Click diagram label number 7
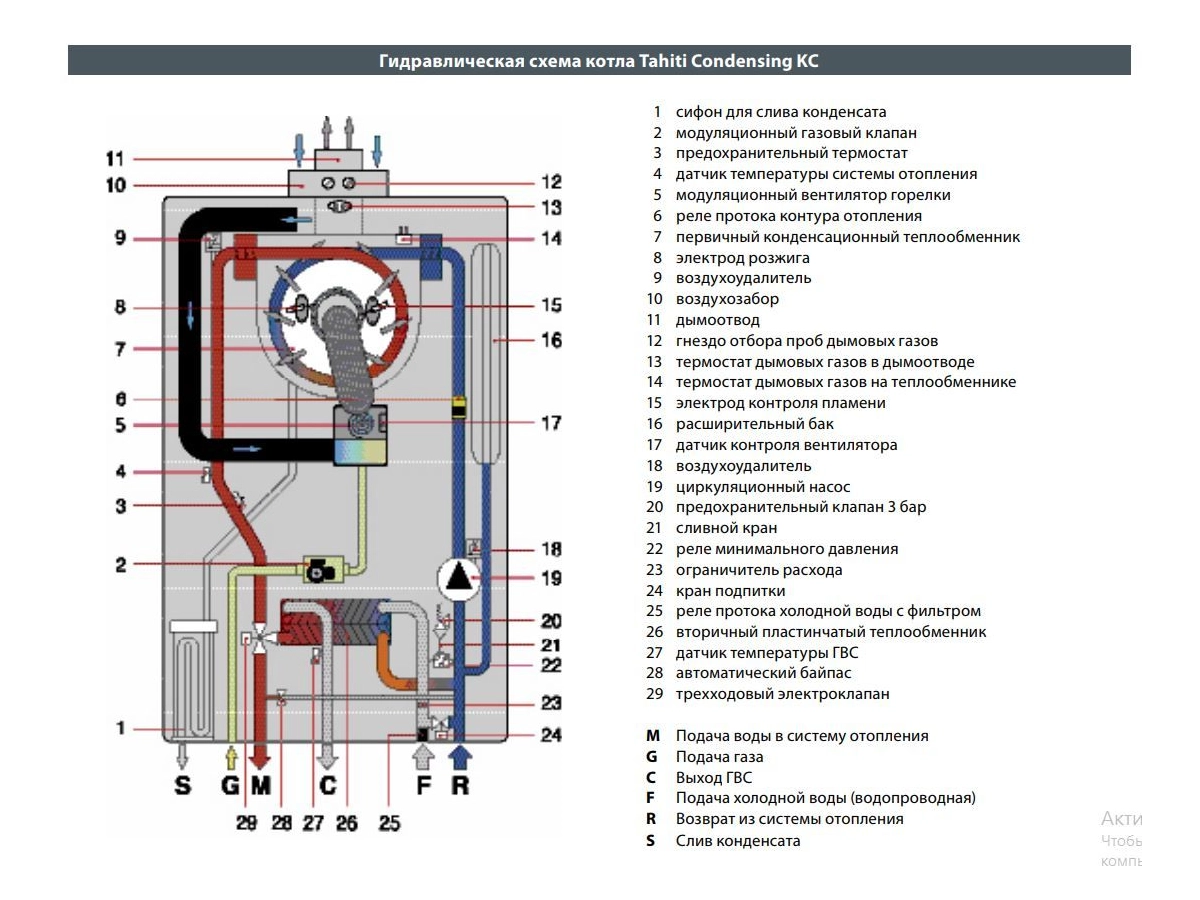Screen dimensions: 1200x900 pyautogui.click(x=119, y=350)
